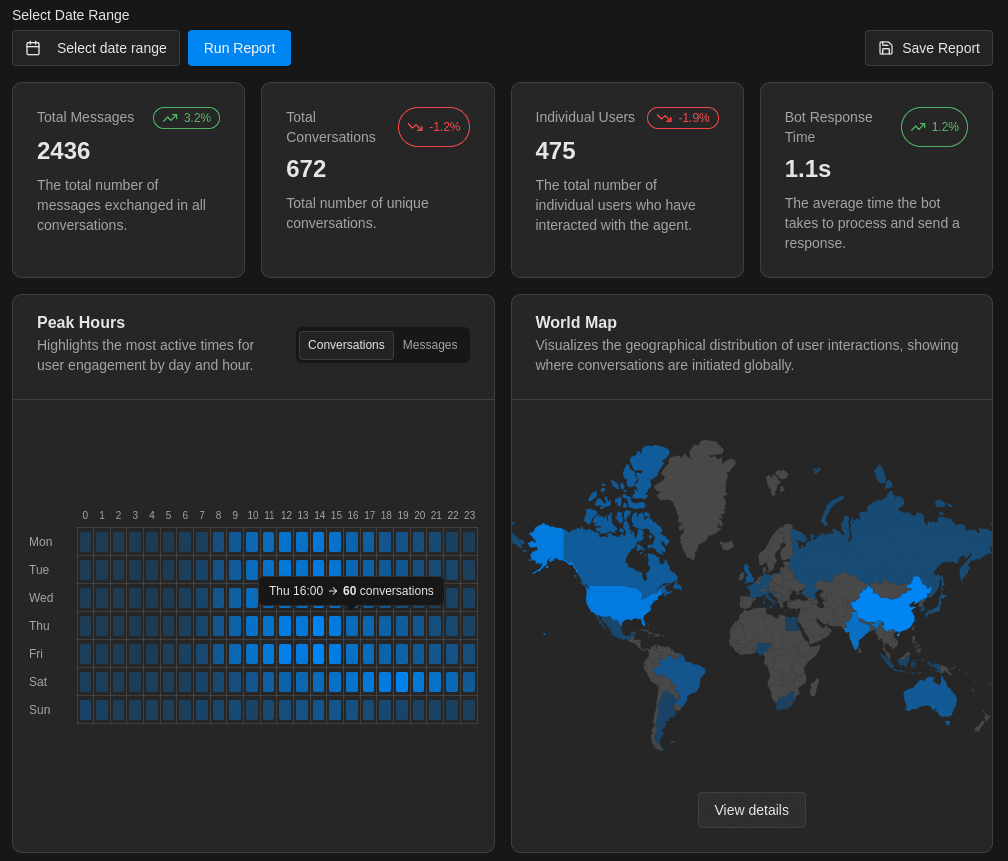Select the Monday 0:00 heatmap cell
This screenshot has height=861, width=1008.
point(85,542)
